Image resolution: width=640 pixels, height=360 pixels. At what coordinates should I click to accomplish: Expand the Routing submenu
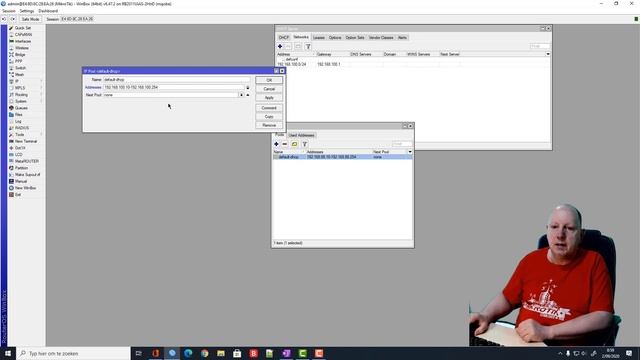[x=21, y=95]
